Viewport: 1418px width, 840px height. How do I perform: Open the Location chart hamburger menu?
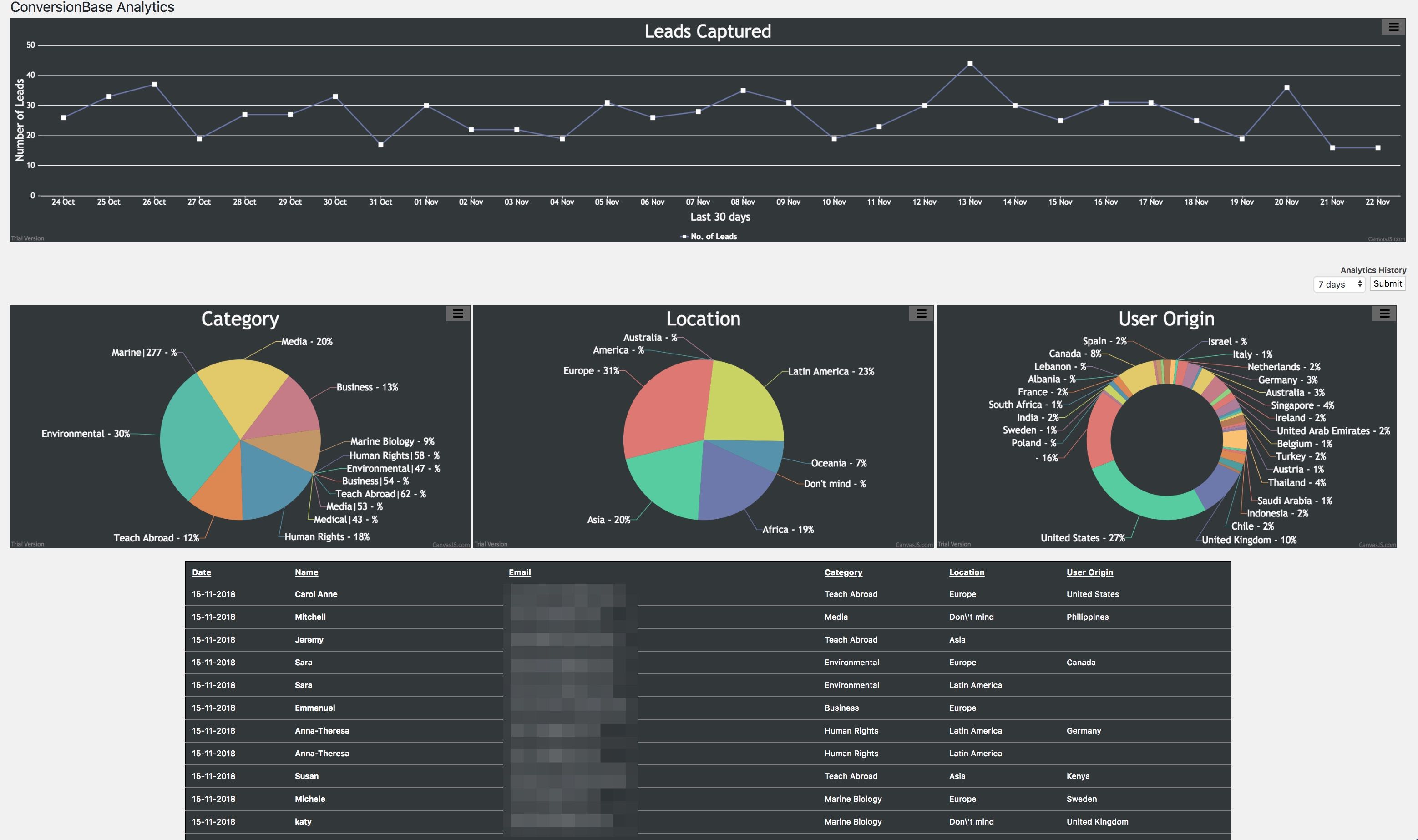pos(921,313)
